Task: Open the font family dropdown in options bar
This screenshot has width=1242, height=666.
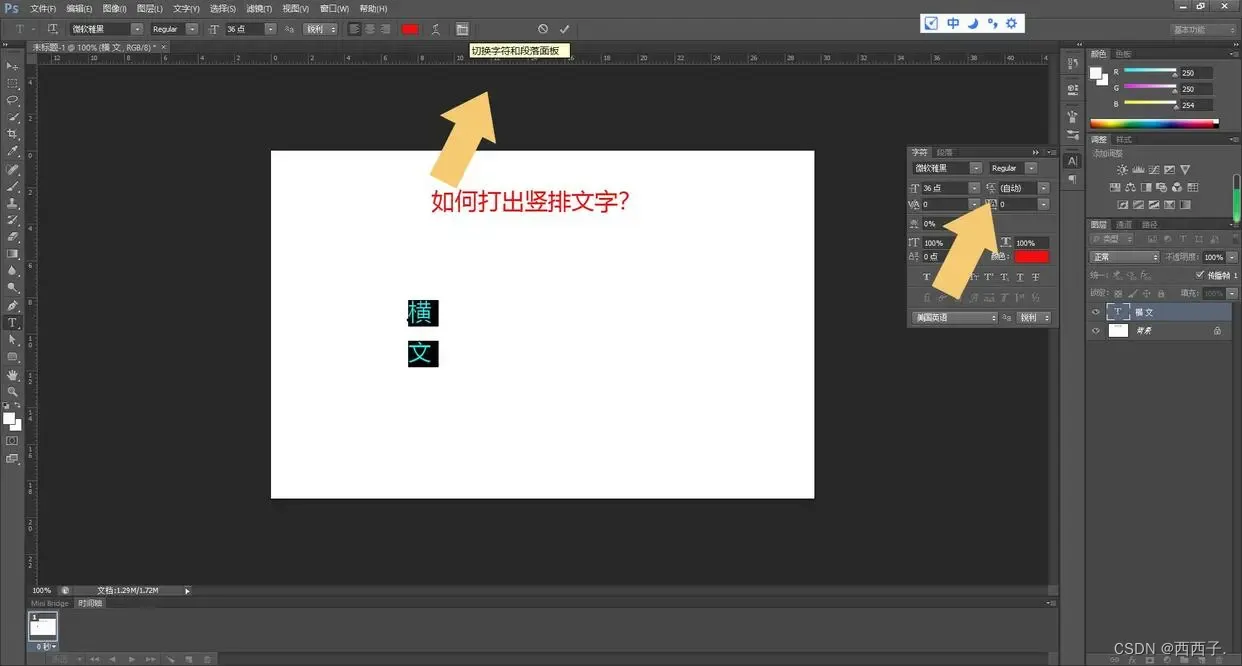Action: point(137,29)
